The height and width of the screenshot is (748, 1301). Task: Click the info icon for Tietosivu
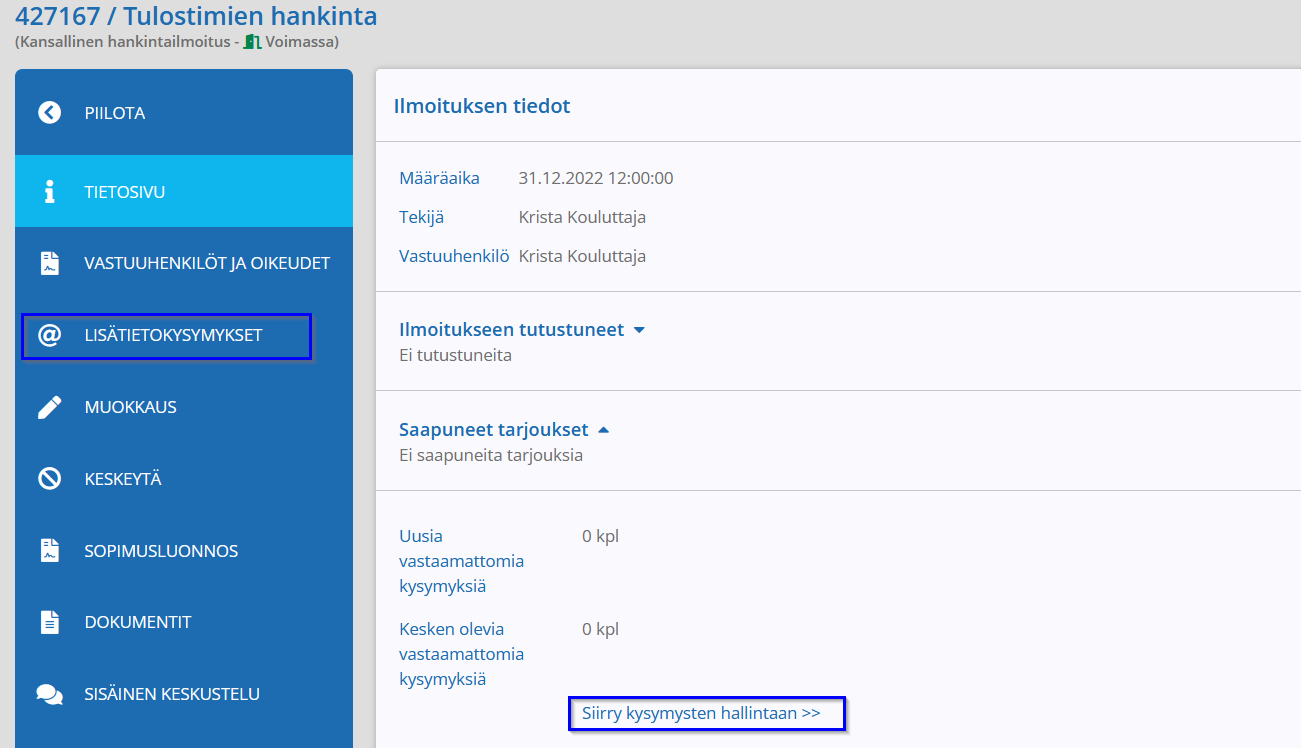click(49, 192)
